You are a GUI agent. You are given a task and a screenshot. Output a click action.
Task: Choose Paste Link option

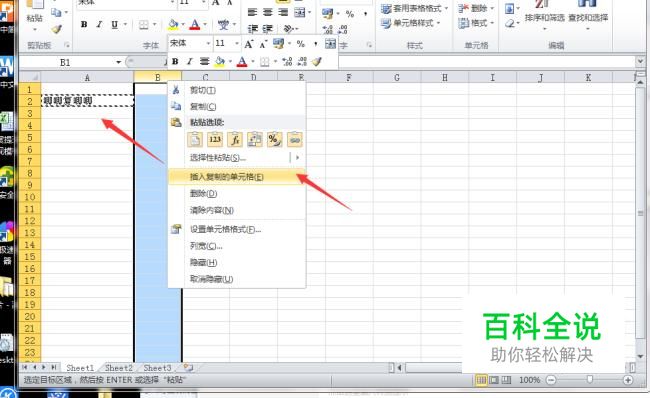click(x=294, y=140)
